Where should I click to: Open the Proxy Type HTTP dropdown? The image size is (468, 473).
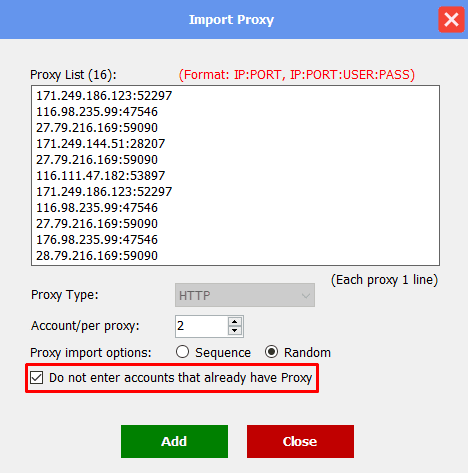245,295
